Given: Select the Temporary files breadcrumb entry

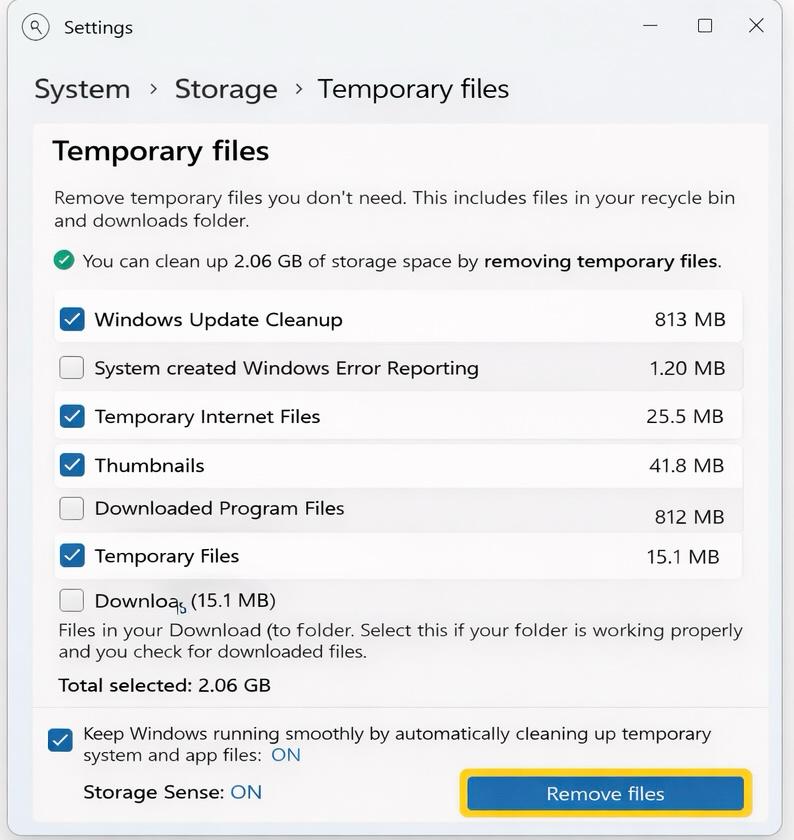Looking at the screenshot, I should (413, 89).
